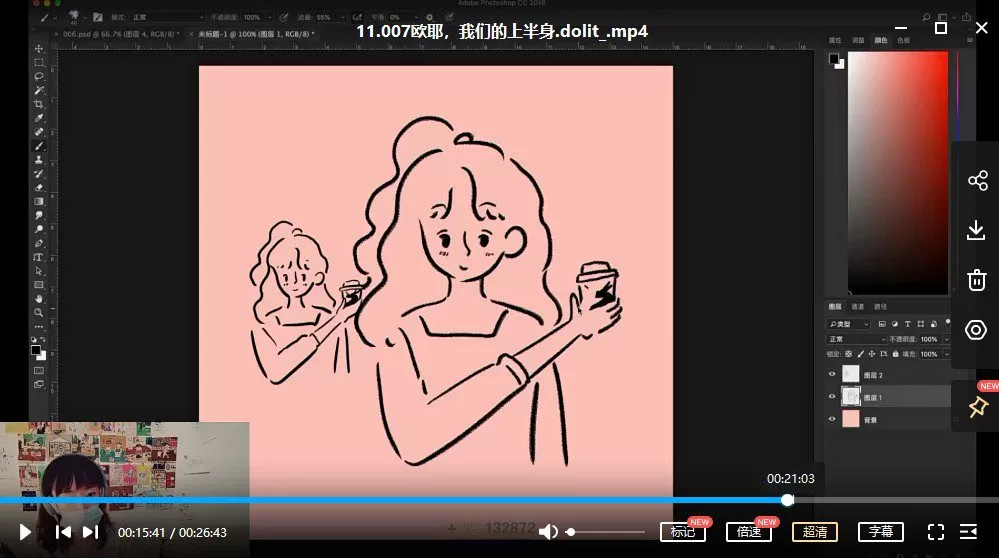Select the Gradient tool
The height and width of the screenshot is (558, 999).
[39, 201]
